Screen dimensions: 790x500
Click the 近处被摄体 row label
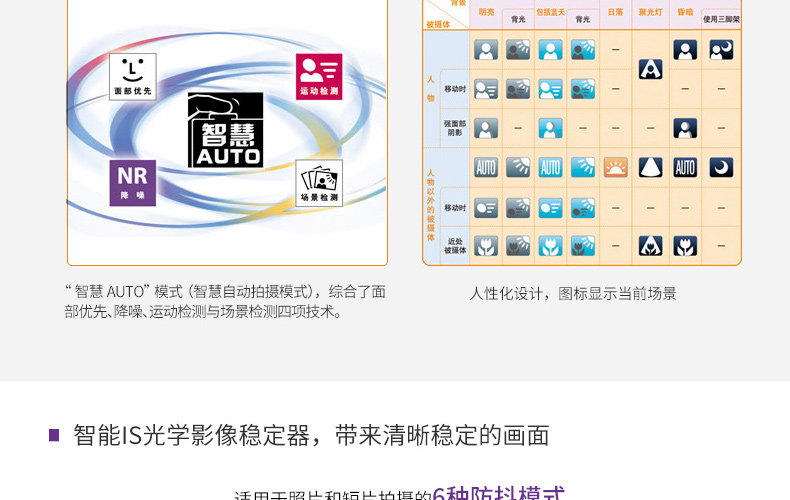tap(455, 246)
